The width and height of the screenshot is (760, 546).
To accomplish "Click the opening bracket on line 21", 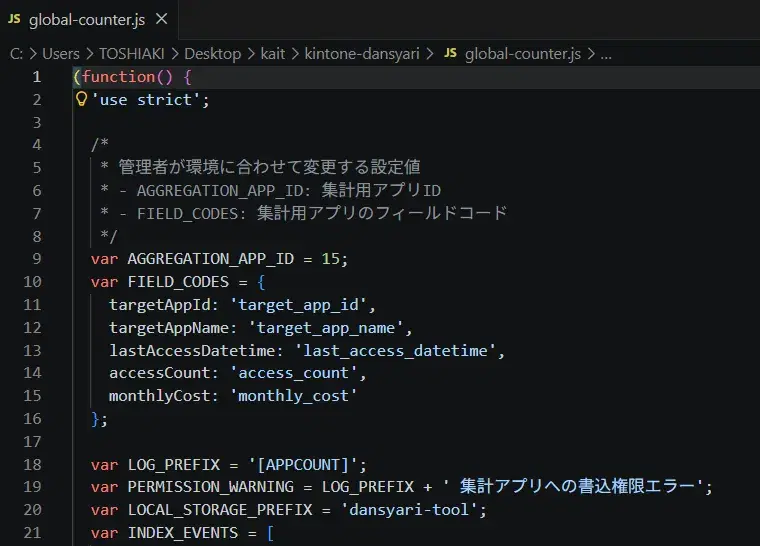I will coord(270,533).
